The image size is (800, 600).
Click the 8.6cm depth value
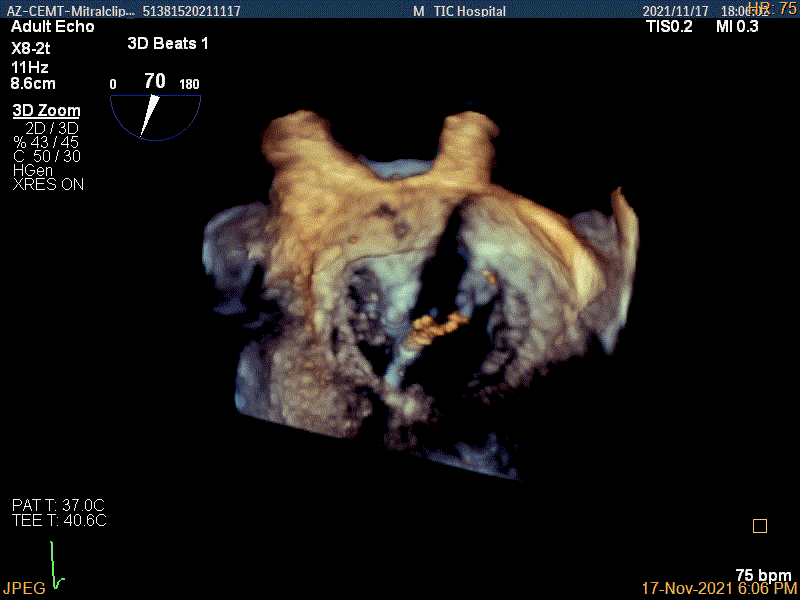click(34, 86)
